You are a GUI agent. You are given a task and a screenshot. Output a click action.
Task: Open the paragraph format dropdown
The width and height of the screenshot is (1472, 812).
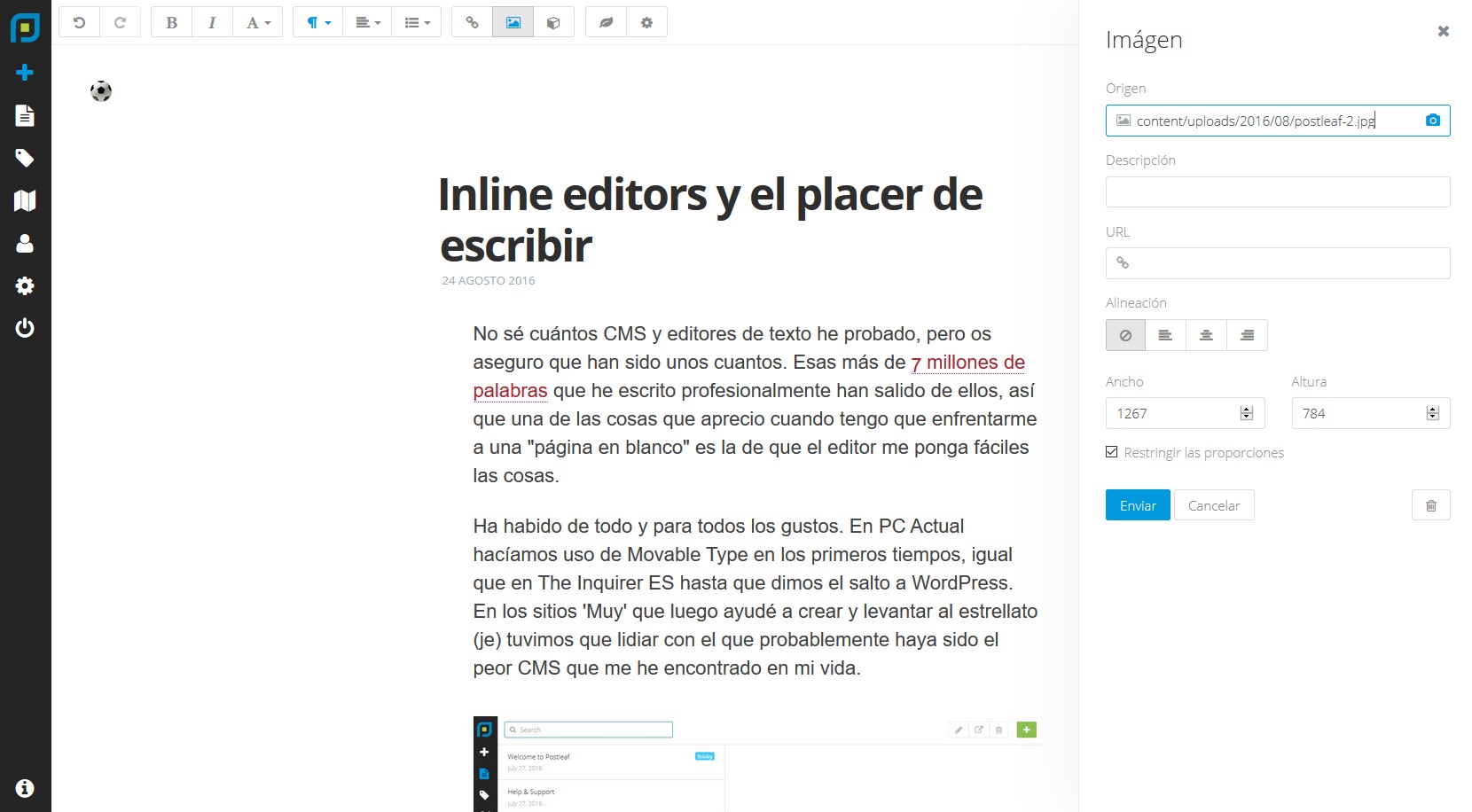click(x=317, y=22)
